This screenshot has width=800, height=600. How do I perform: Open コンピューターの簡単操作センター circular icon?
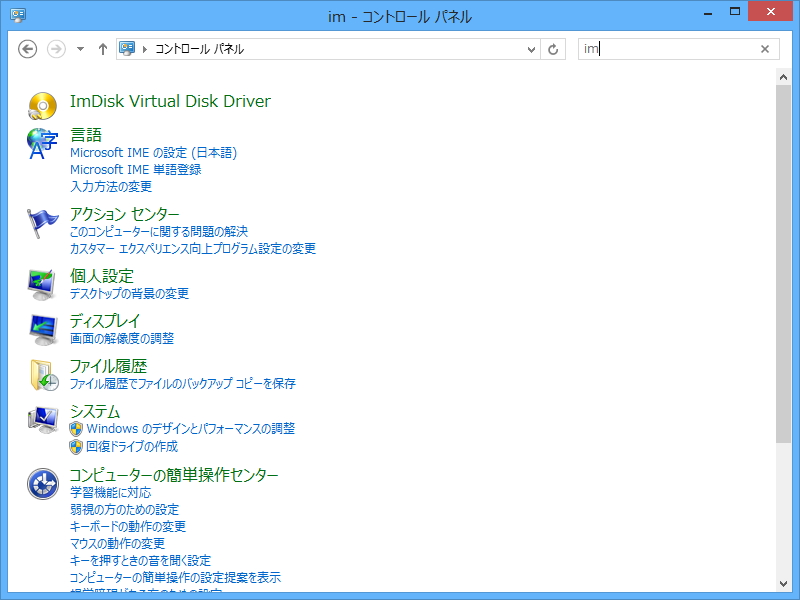coord(42,481)
